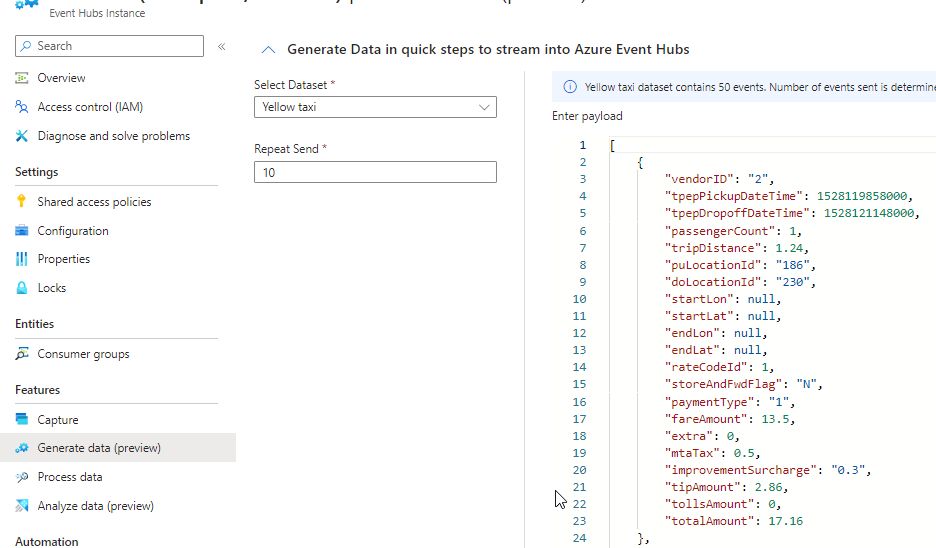
Task: Click the Analyze data (preview) icon
Action: coord(22,506)
